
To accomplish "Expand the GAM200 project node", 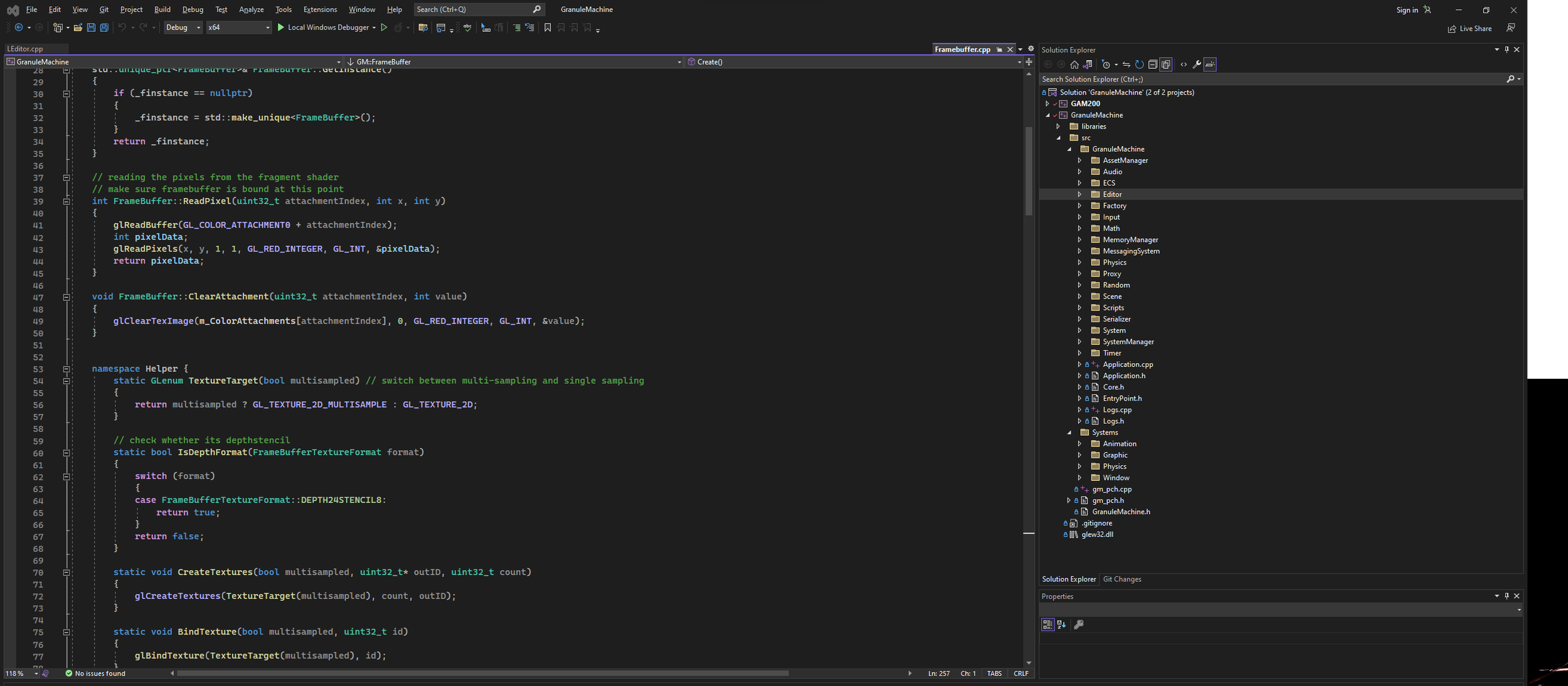I will coord(1047,104).
